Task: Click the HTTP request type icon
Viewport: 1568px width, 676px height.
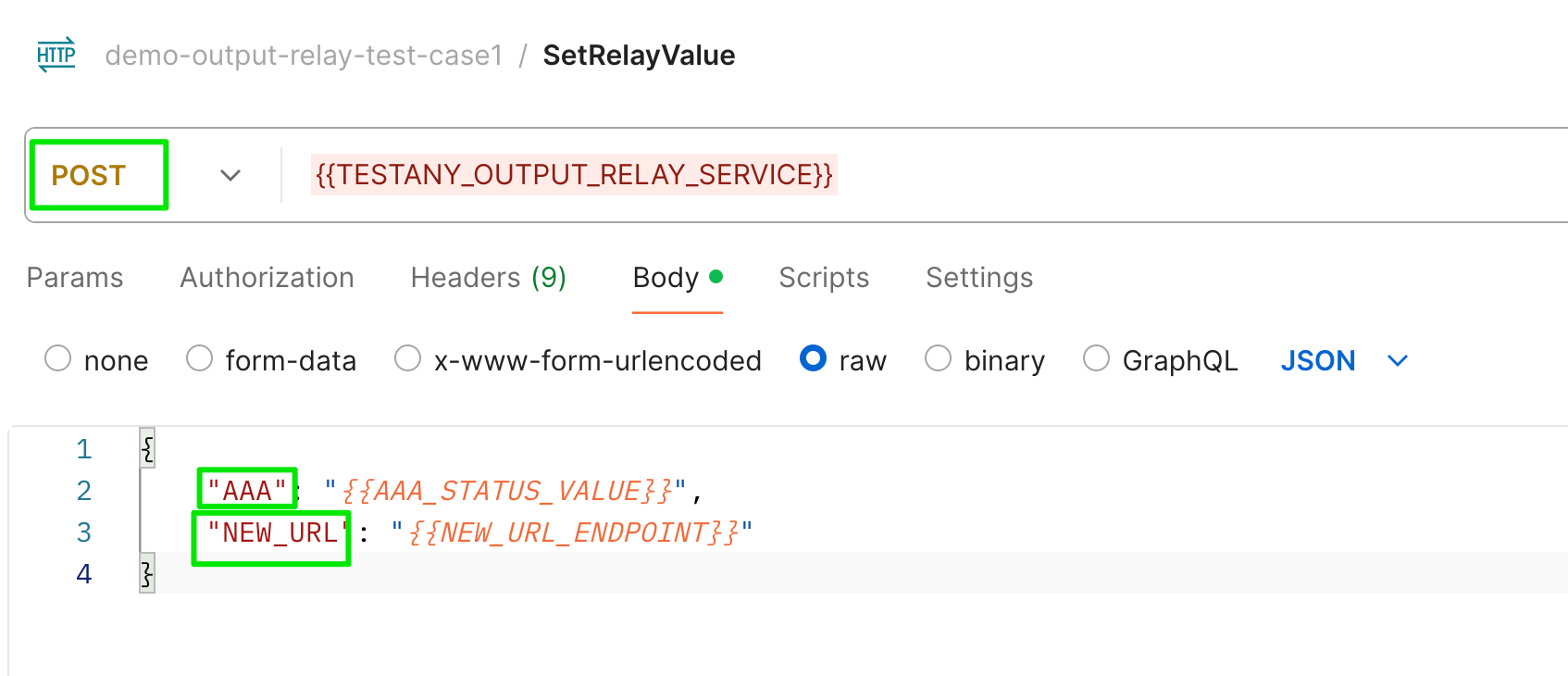Action: (56, 55)
